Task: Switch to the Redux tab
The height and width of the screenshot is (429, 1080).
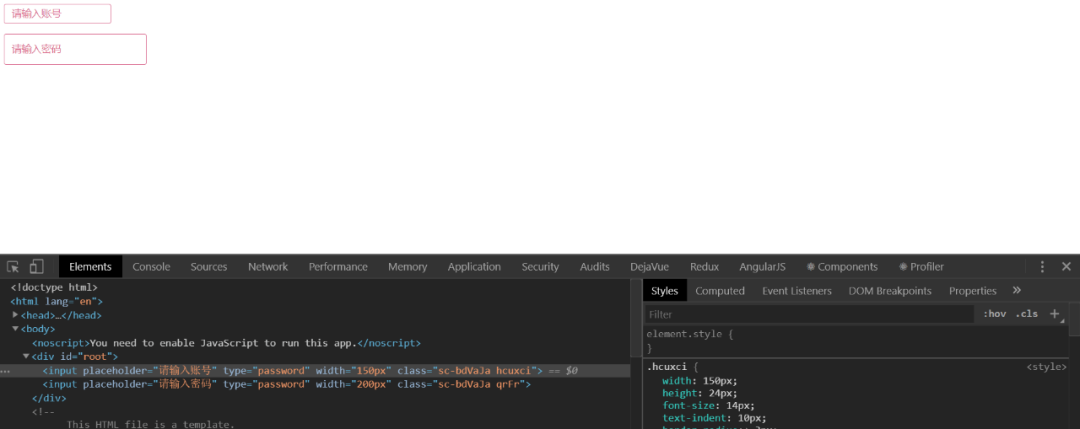Action: pyautogui.click(x=705, y=266)
